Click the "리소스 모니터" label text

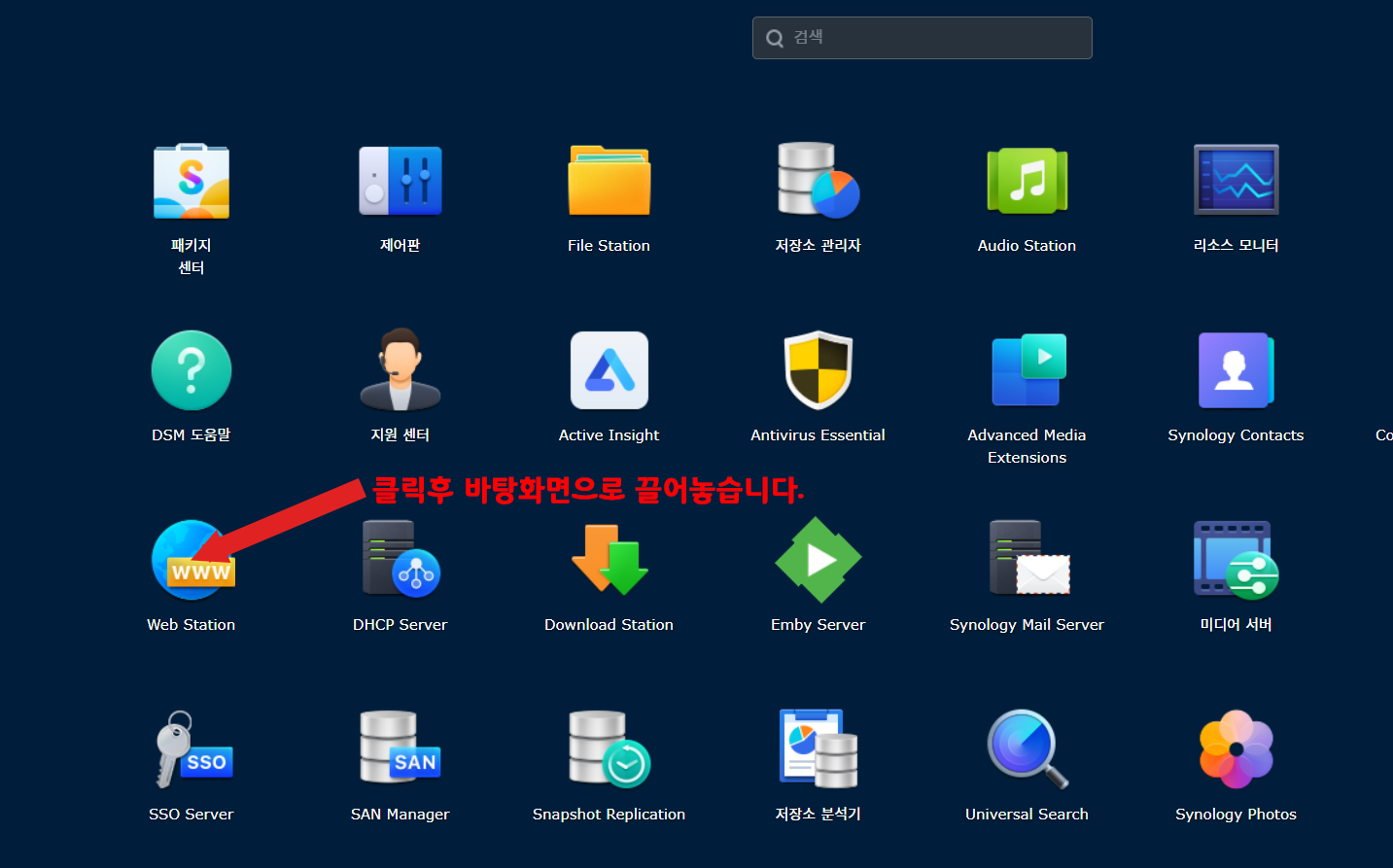[x=1236, y=246]
